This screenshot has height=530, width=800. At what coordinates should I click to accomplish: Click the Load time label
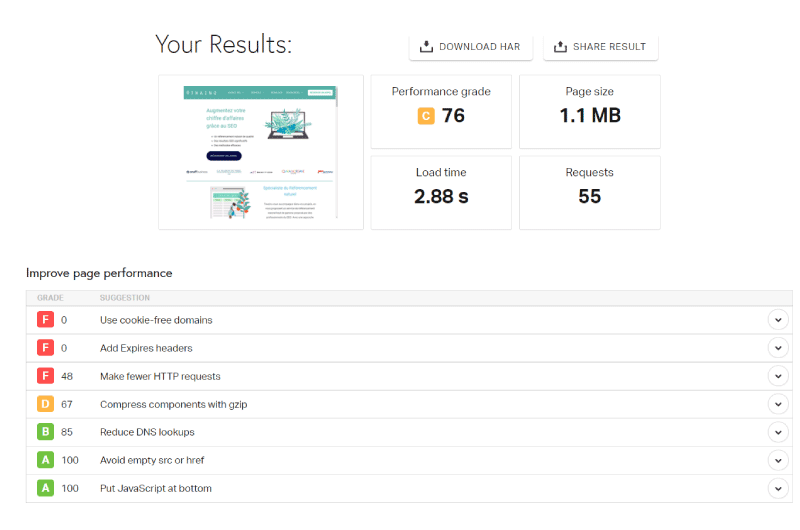click(x=441, y=172)
